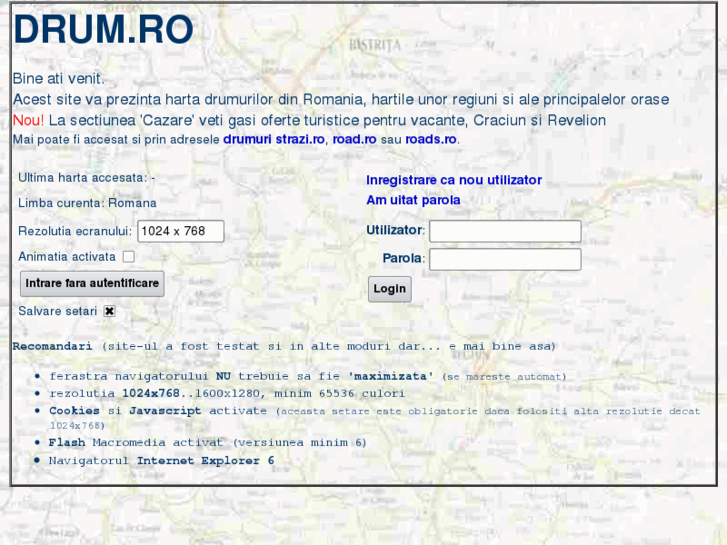Viewport: 727px width, 545px height.
Task: Open the drumuri strazi.ro link
Action: [x=274, y=139]
